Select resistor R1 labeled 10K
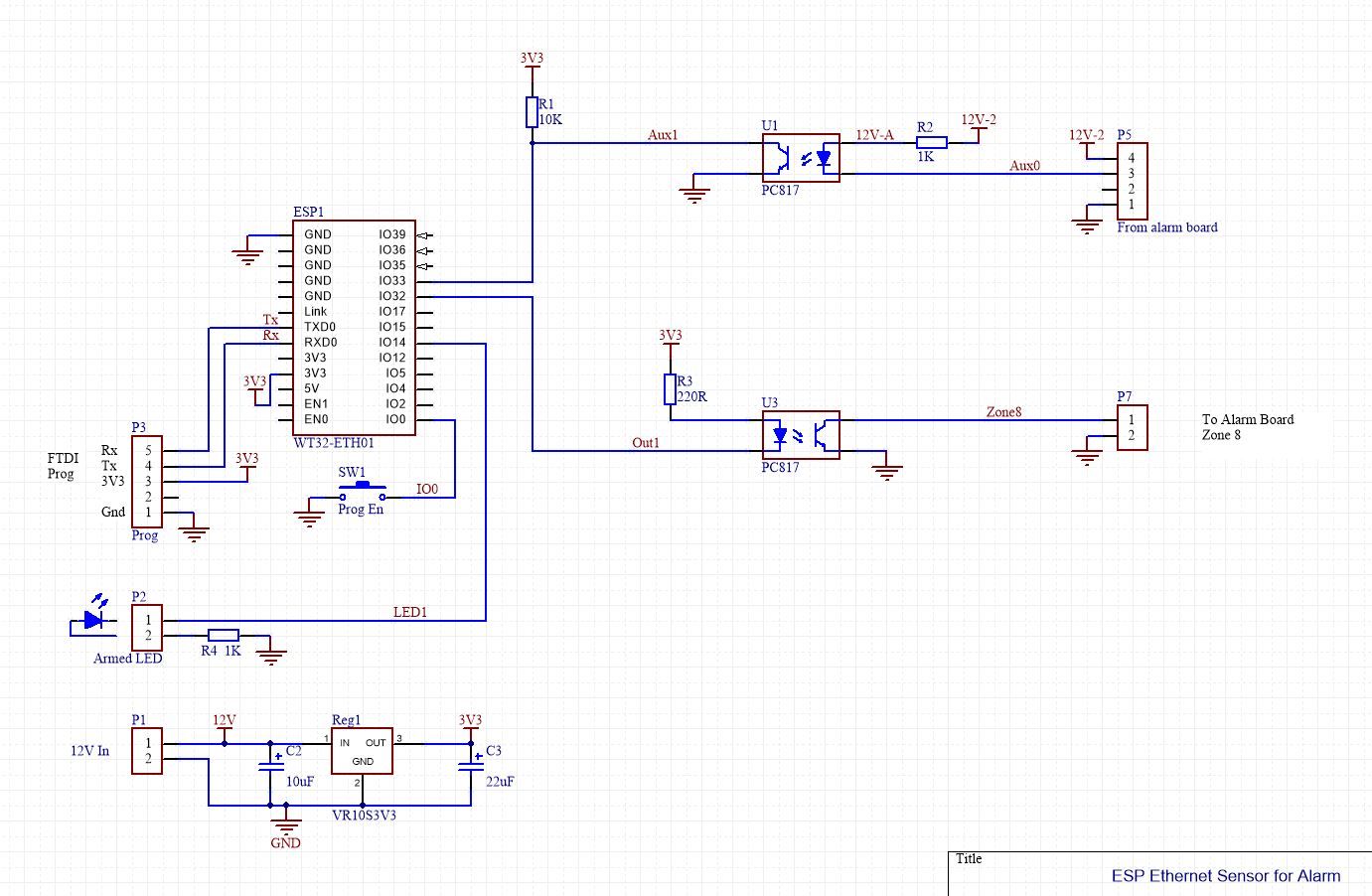Viewport: 1372px width, 896px height. (x=531, y=111)
